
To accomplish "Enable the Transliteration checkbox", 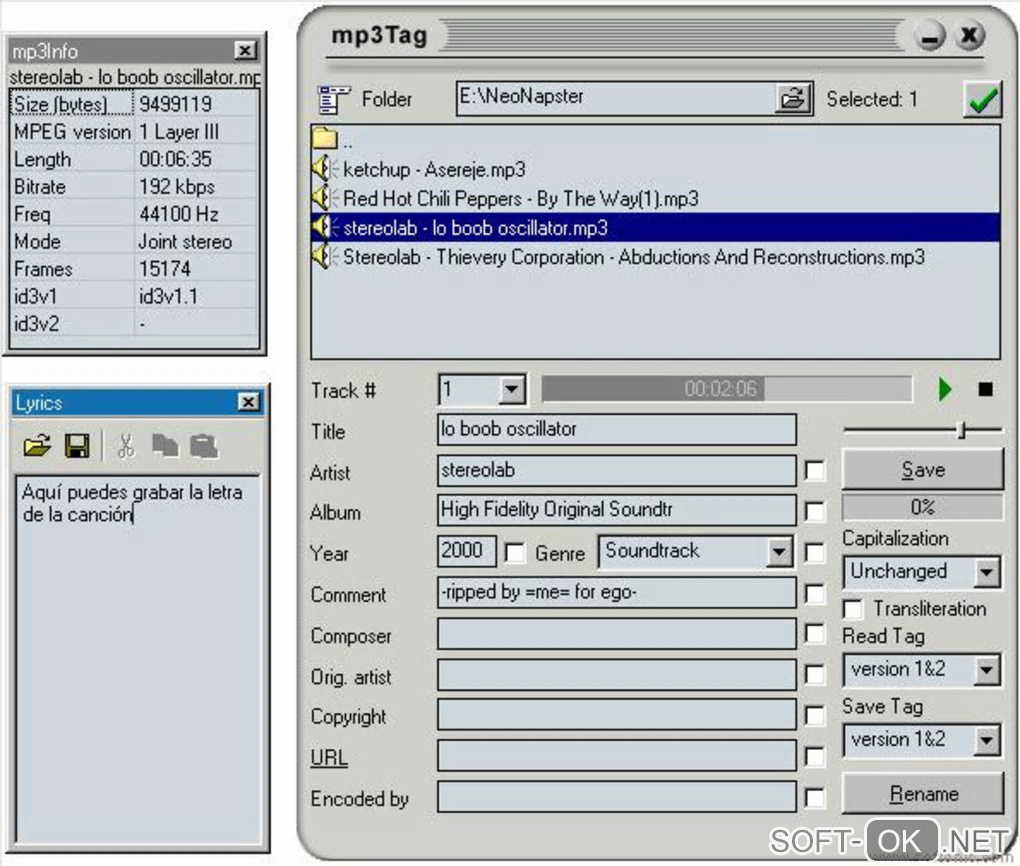I will pos(852,609).
